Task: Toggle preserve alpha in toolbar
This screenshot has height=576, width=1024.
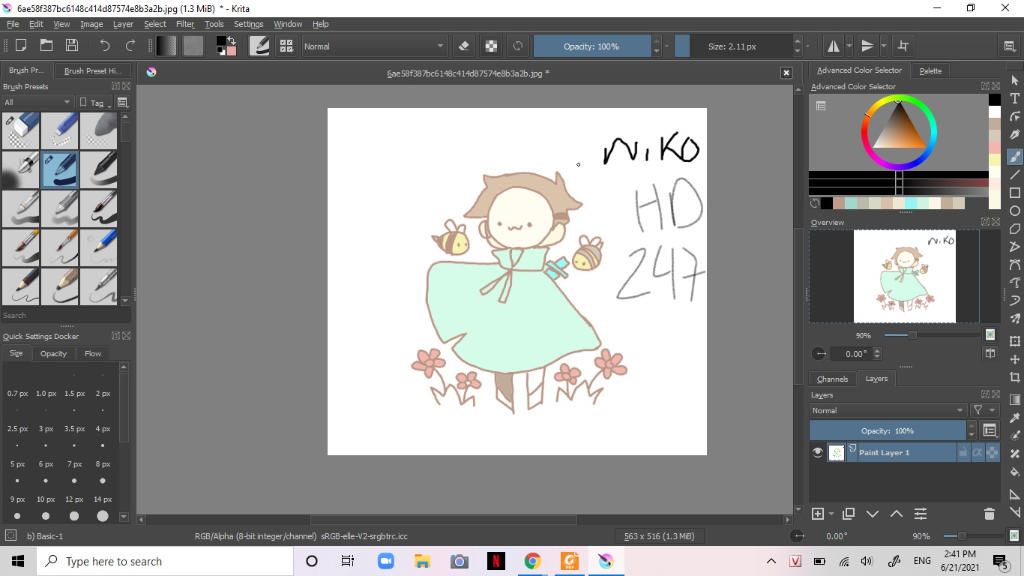Action: [491, 46]
